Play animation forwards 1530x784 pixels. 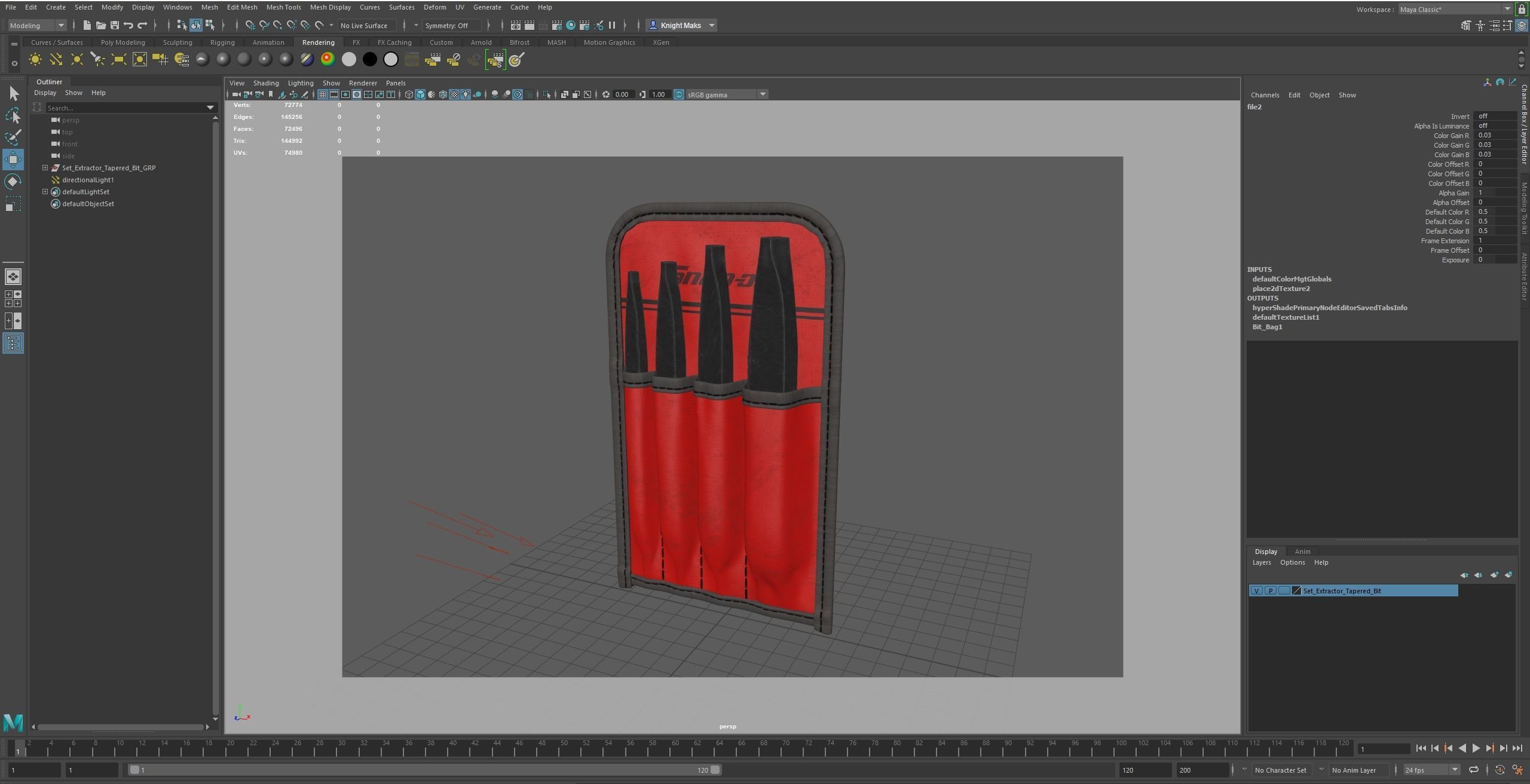point(1476,748)
